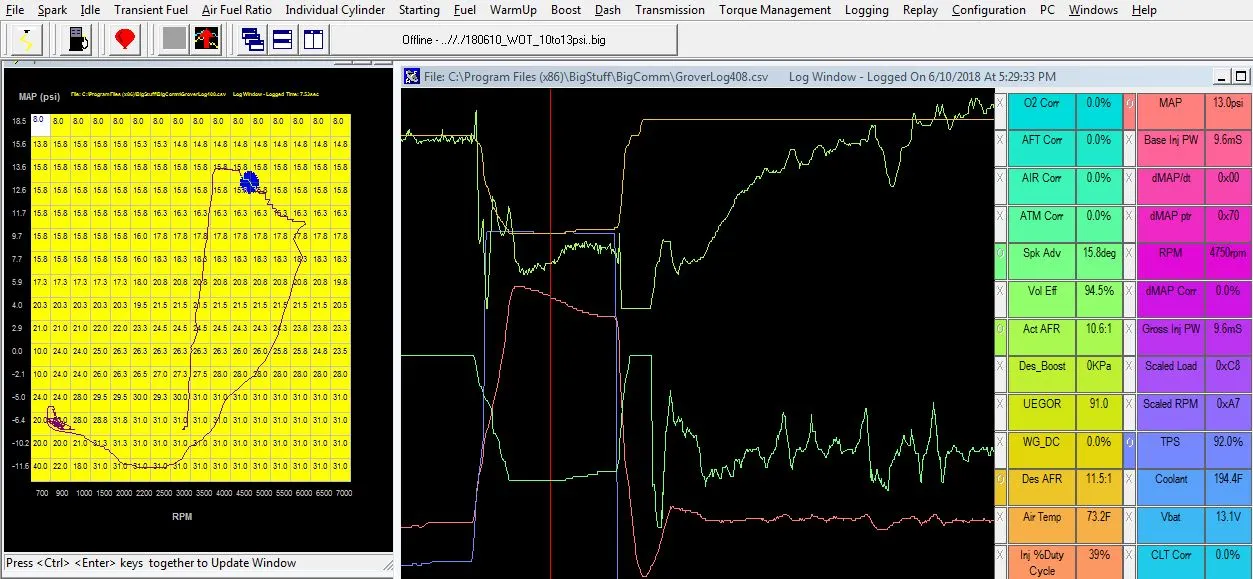The height and width of the screenshot is (579, 1253).
Task: Cascade the open windows
Action: click(253, 40)
